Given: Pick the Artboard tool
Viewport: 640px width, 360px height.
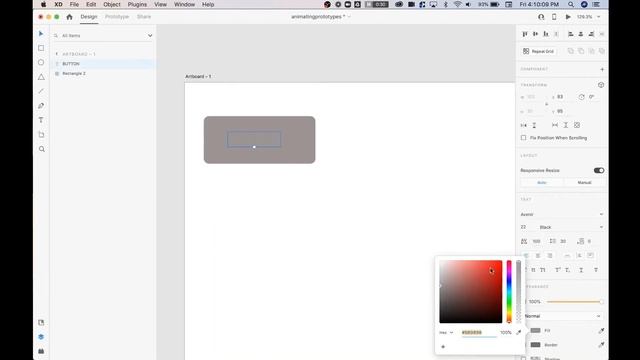Looking at the screenshot, I should point(41,135).
